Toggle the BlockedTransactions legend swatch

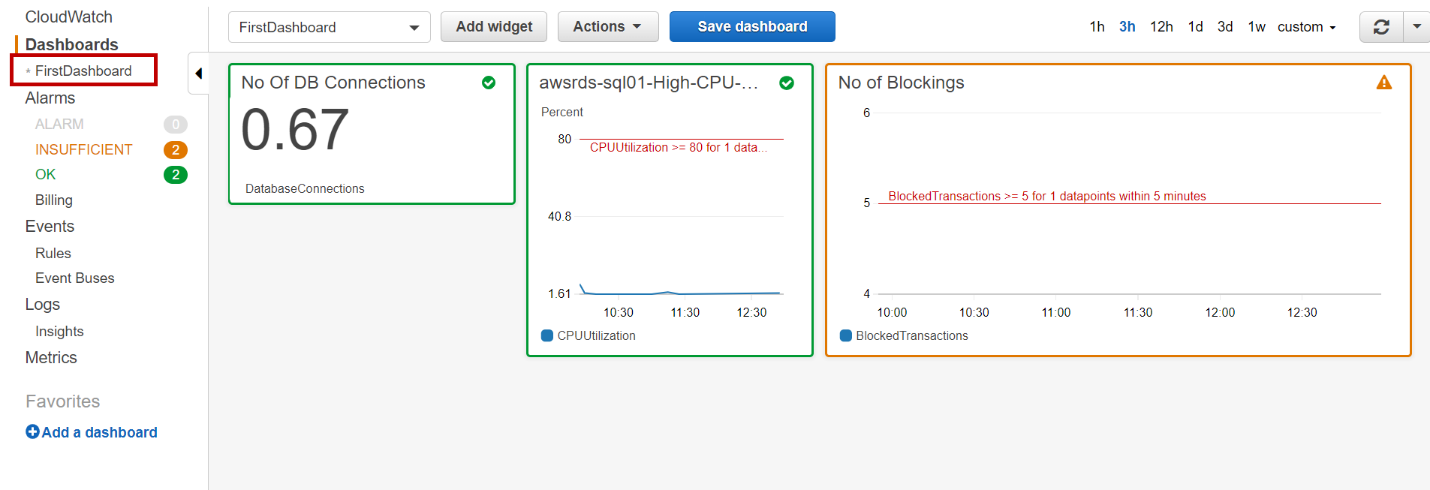click(846, 336)
